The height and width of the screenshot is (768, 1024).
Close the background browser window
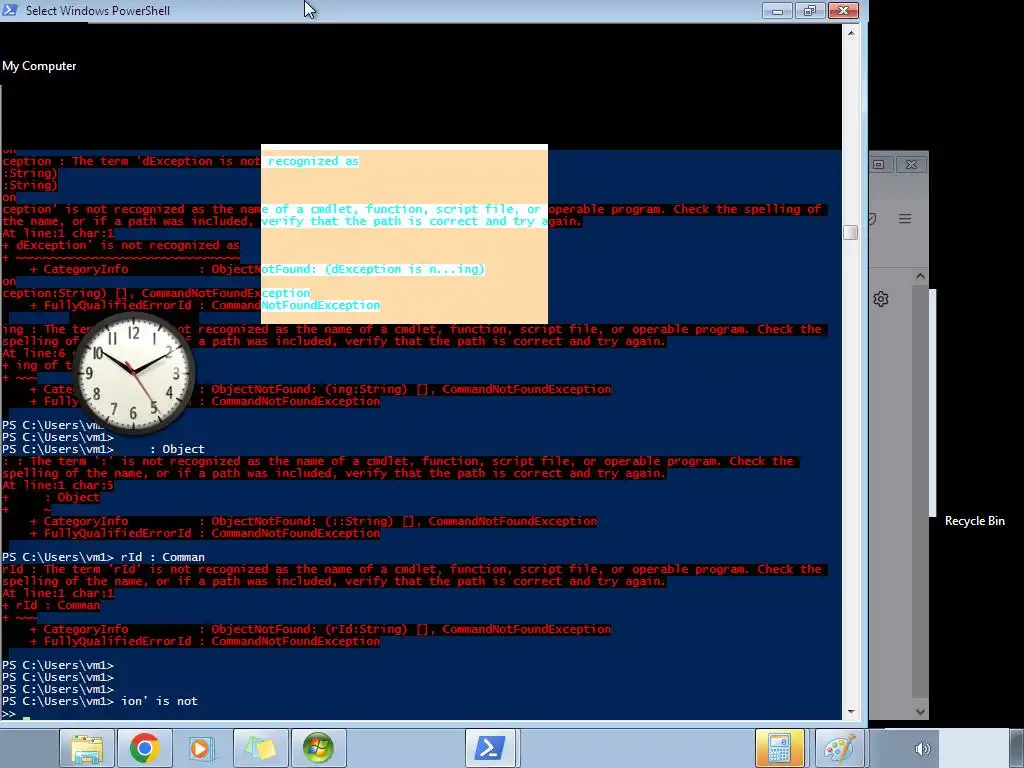point(911,165)
